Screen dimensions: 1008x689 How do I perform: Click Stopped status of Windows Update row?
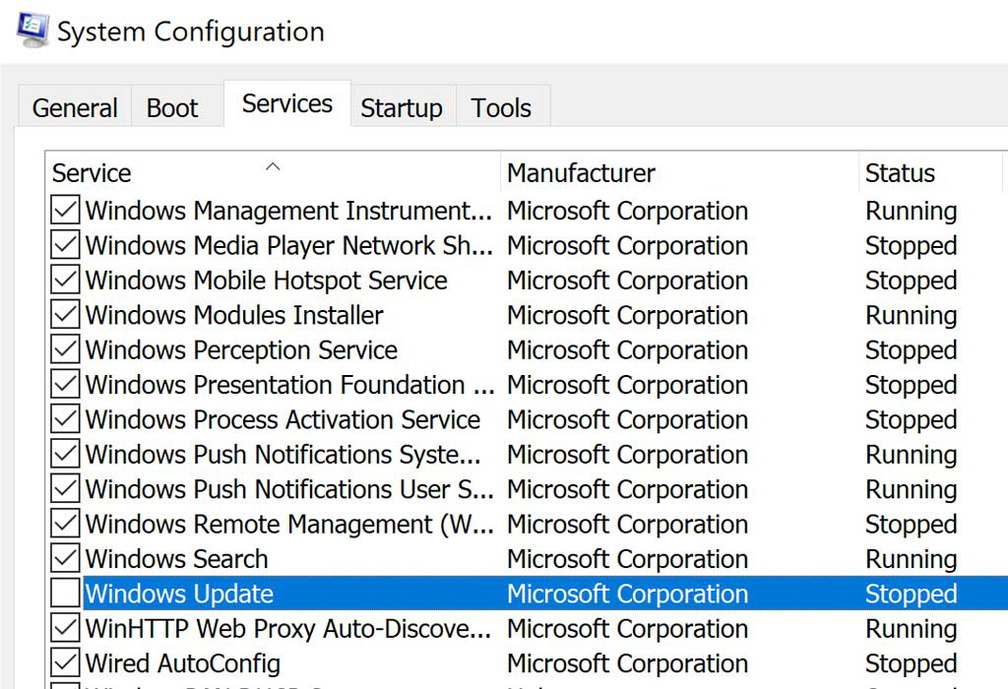pos(911,593)
